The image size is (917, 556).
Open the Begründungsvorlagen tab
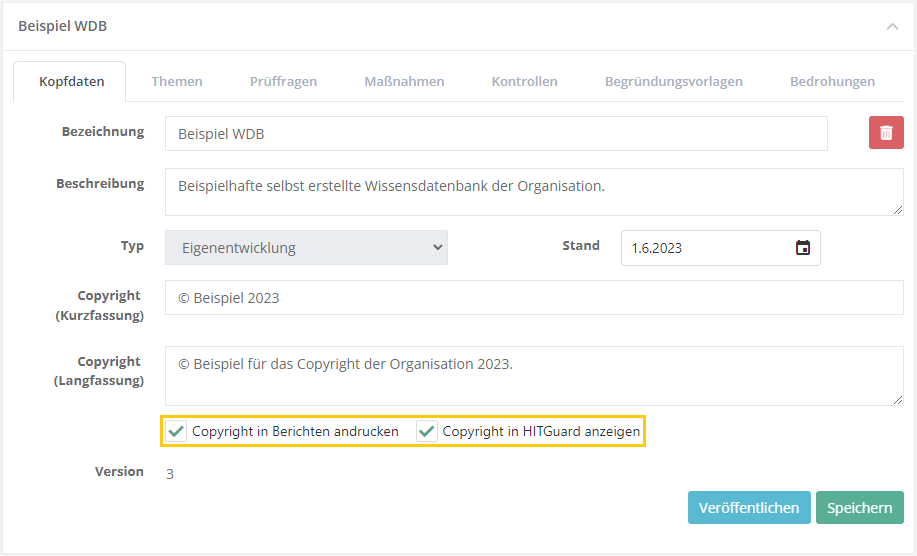tap(673, 82)
